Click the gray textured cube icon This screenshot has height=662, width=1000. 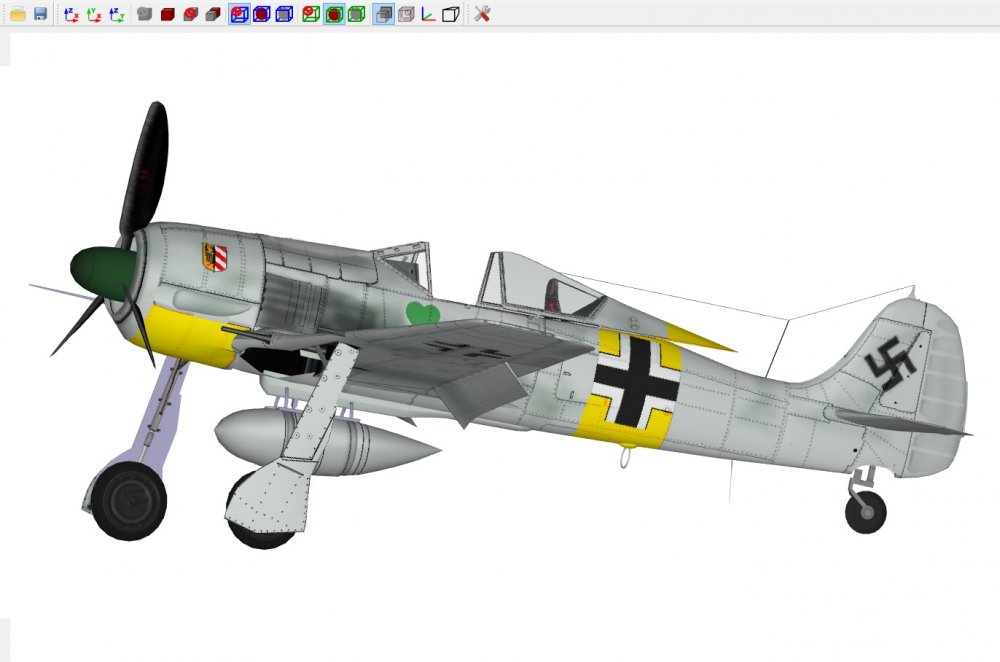(406, 14)
